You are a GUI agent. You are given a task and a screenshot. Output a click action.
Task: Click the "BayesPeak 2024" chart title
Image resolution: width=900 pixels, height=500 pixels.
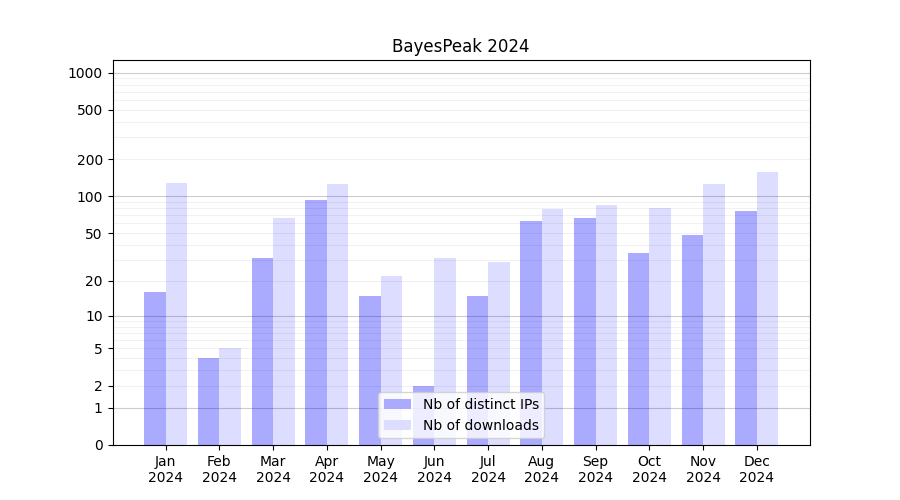click(x=460, y=46)
